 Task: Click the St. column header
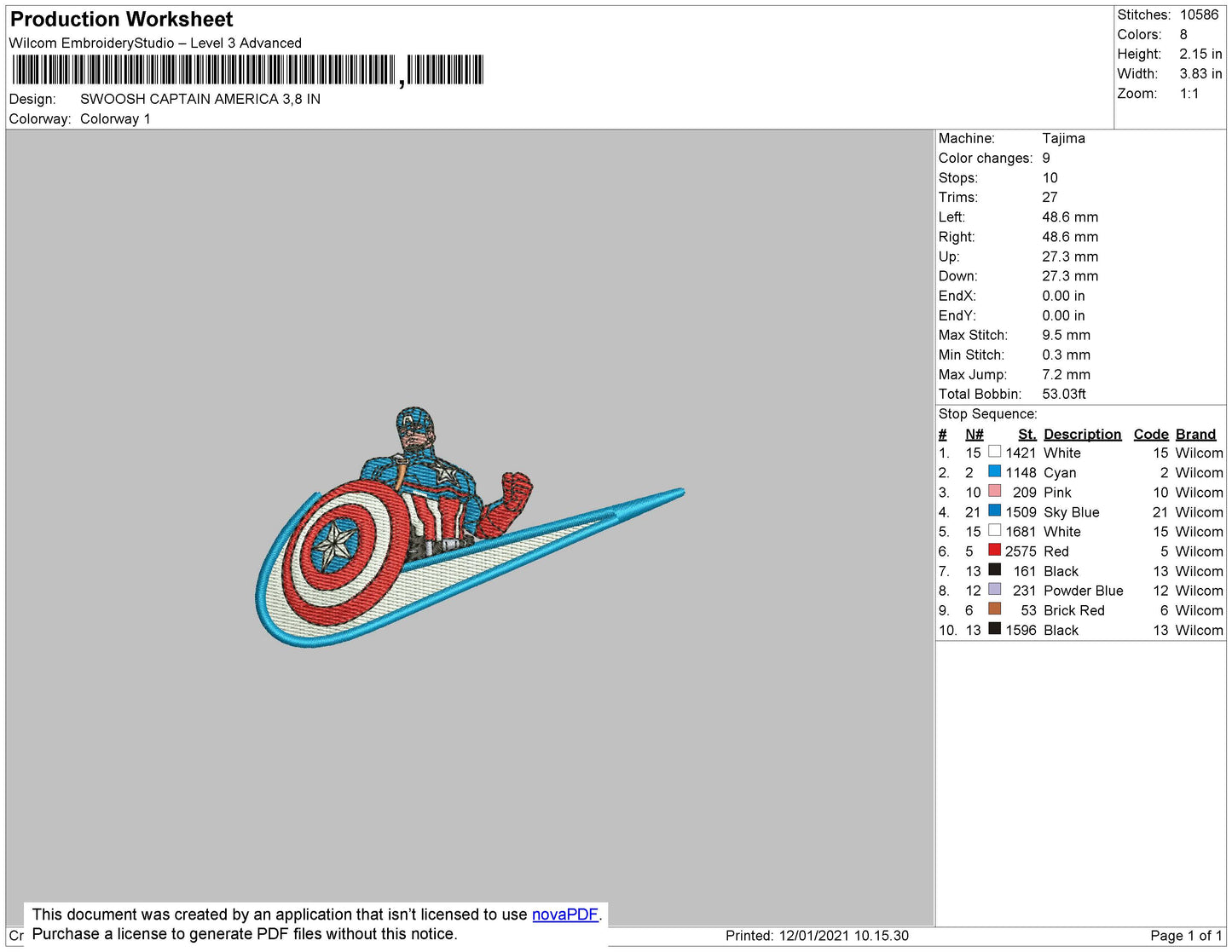1027,435
